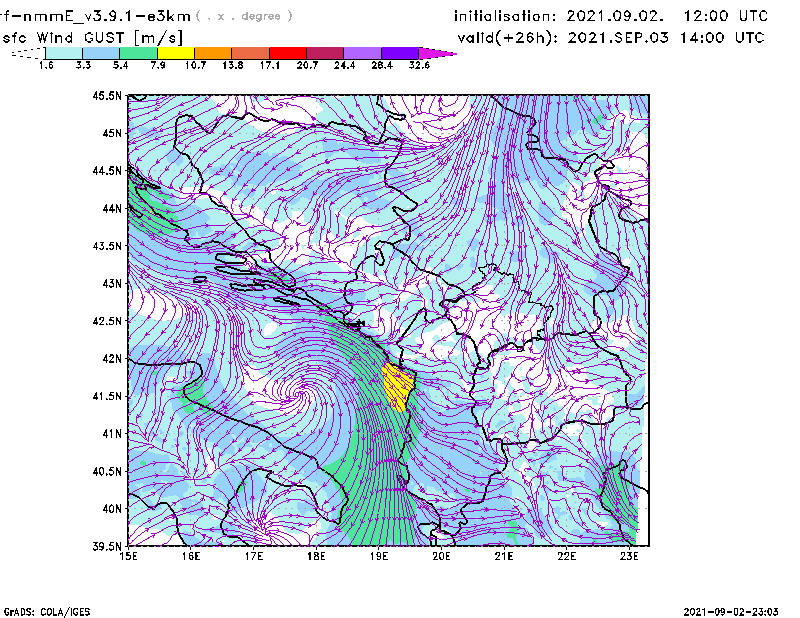The image size is (800, 618).
Task: Click the legend value 3.3
Action: coord(83,65)
